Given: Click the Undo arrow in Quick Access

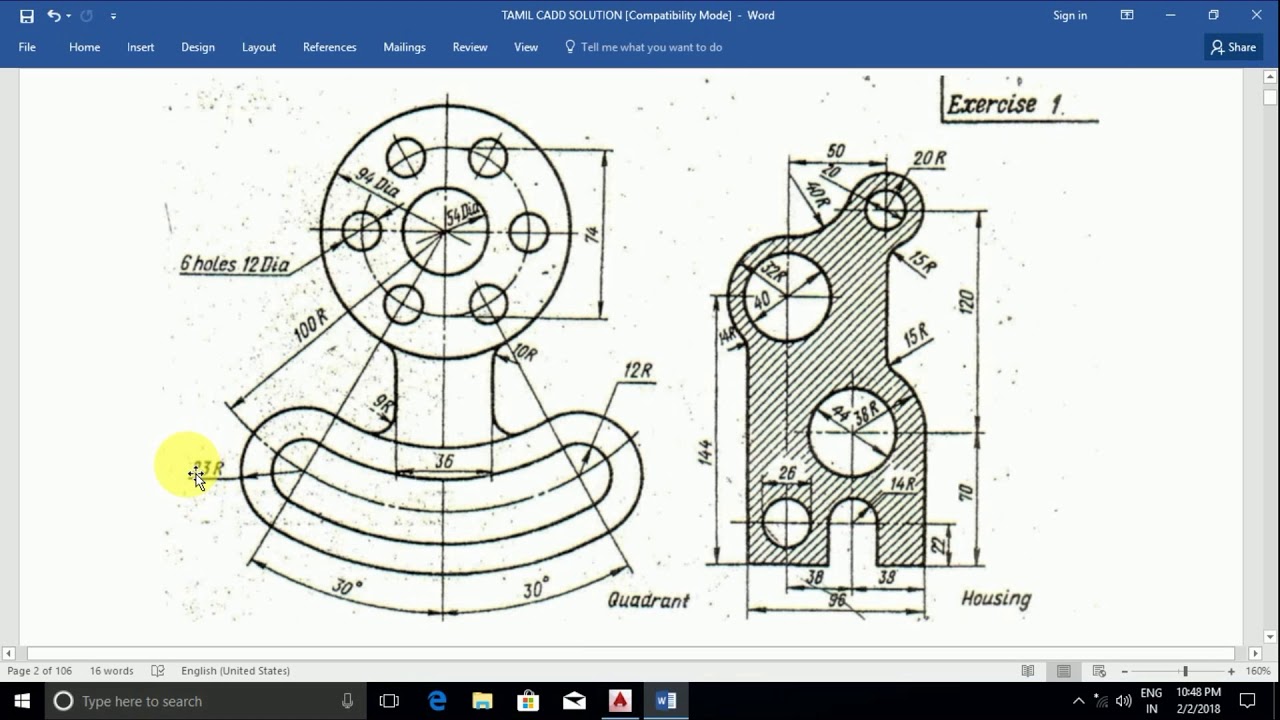Looking at the screenshot, I should point(53,16).
